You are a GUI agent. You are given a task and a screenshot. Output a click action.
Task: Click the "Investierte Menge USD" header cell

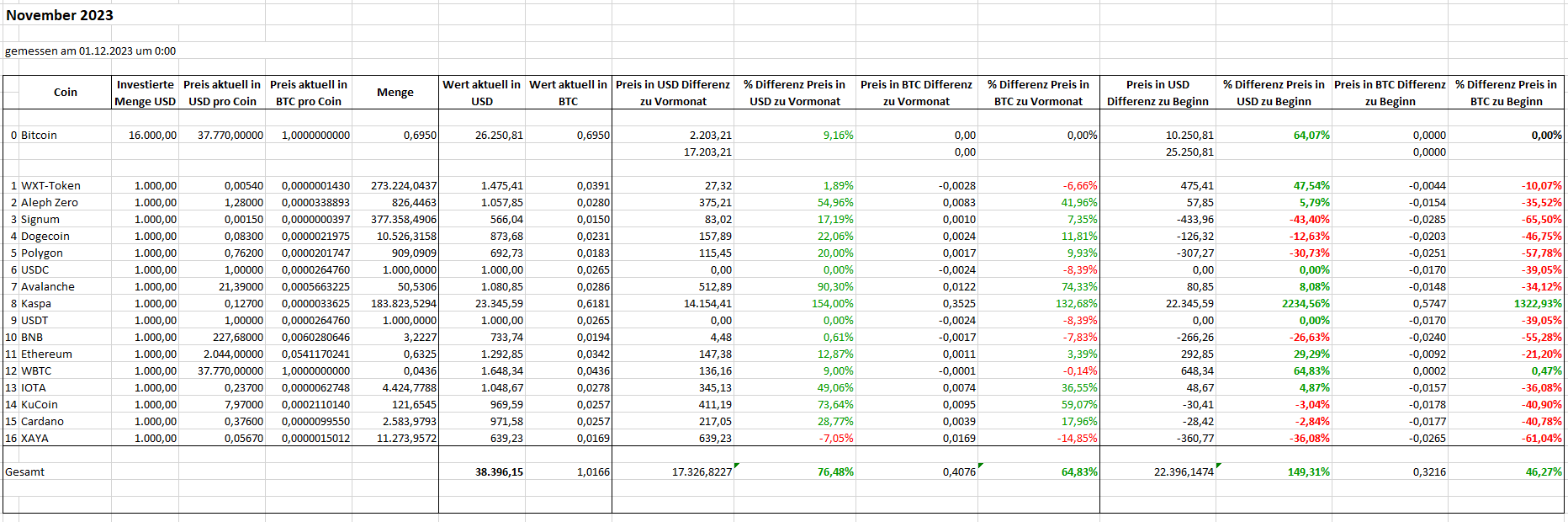pyautogui.click(x=145, y=93)
